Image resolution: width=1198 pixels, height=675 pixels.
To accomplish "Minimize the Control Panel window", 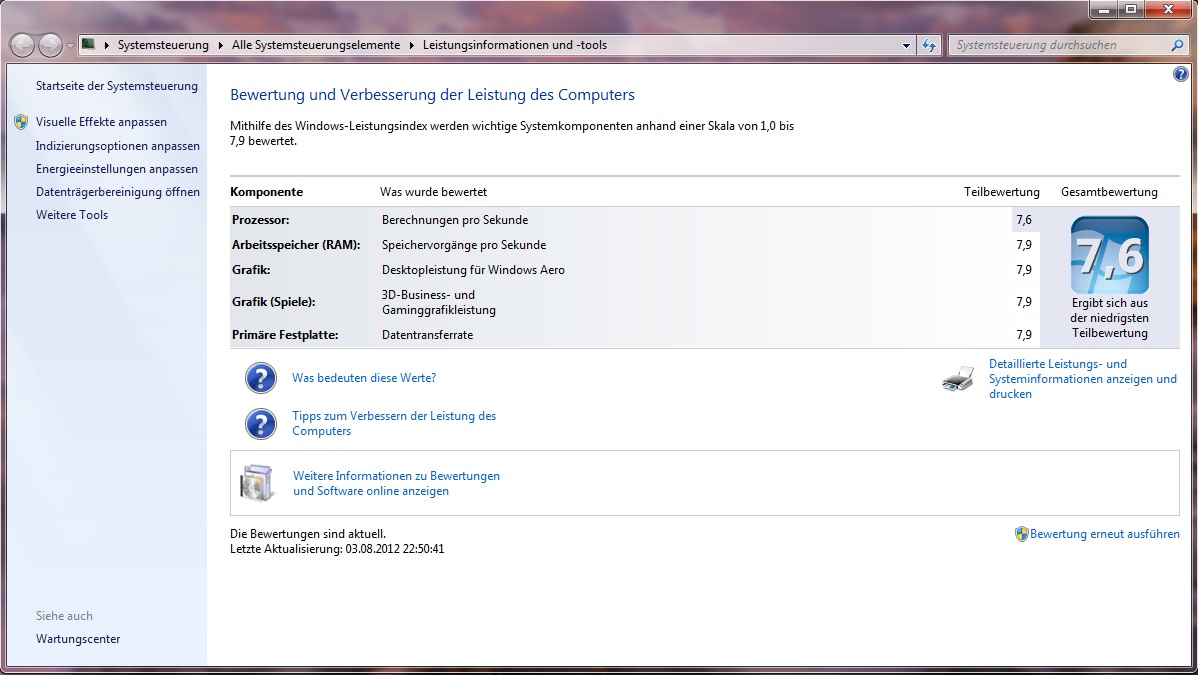I will tap(1103, 9).
